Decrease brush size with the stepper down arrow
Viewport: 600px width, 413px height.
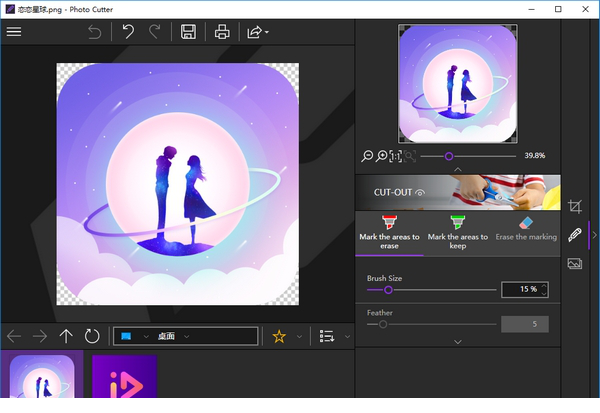click(x=544, y=294)
